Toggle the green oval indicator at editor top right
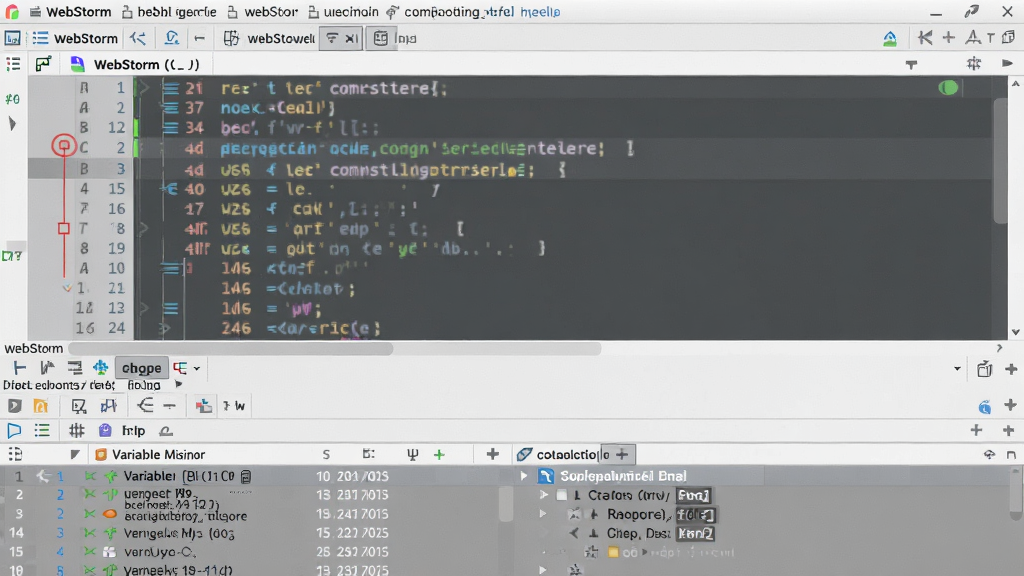1024x576 pixels. click(948, 88)
